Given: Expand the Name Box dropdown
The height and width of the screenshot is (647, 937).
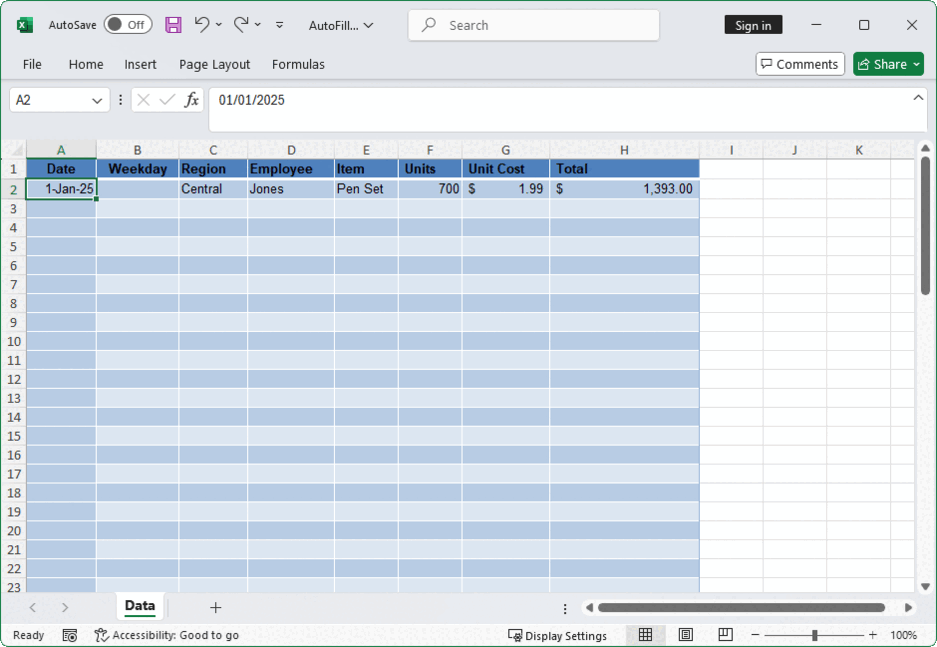Looking at the screenshot, I should point(97,100).
